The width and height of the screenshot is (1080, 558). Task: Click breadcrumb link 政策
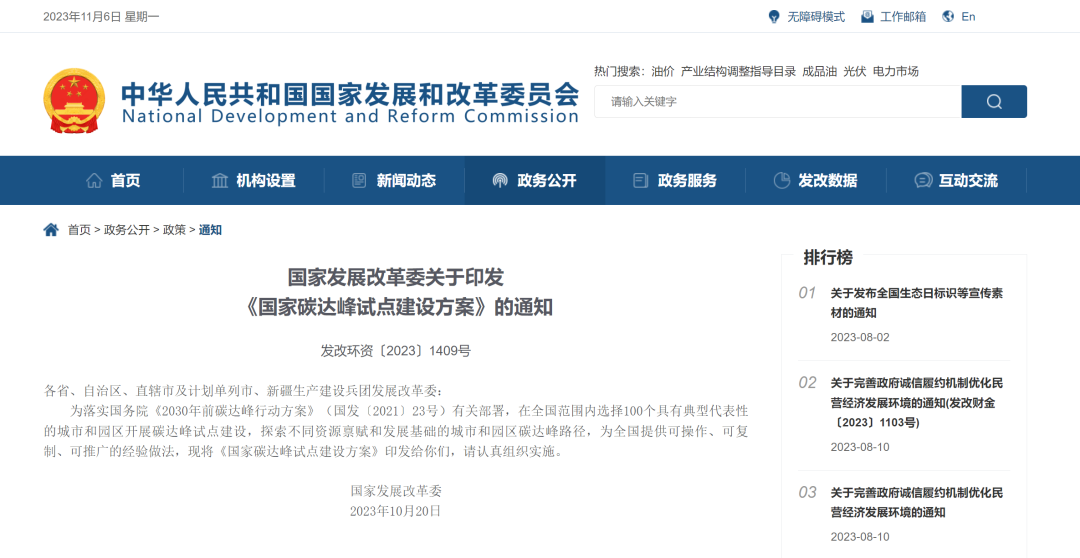point(174,230)
